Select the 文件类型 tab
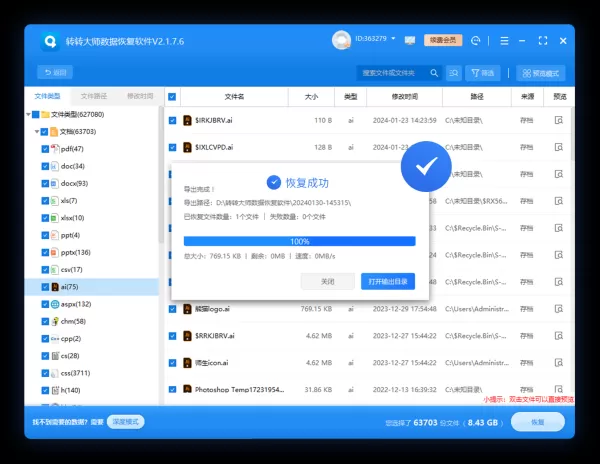Screen dimensions: 600x464 click(47, 96)
